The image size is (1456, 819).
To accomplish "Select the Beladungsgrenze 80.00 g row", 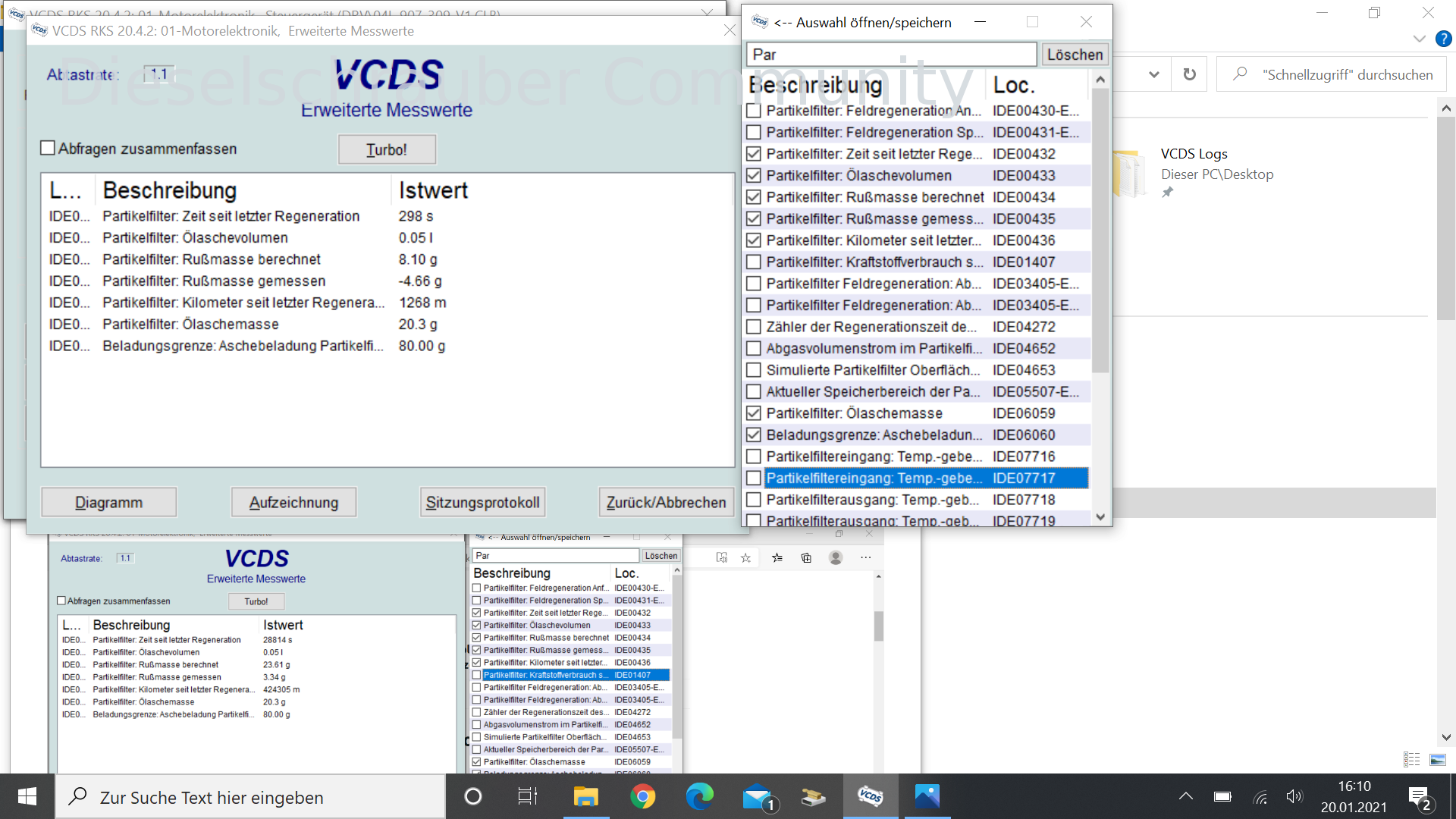I will 387,346.
